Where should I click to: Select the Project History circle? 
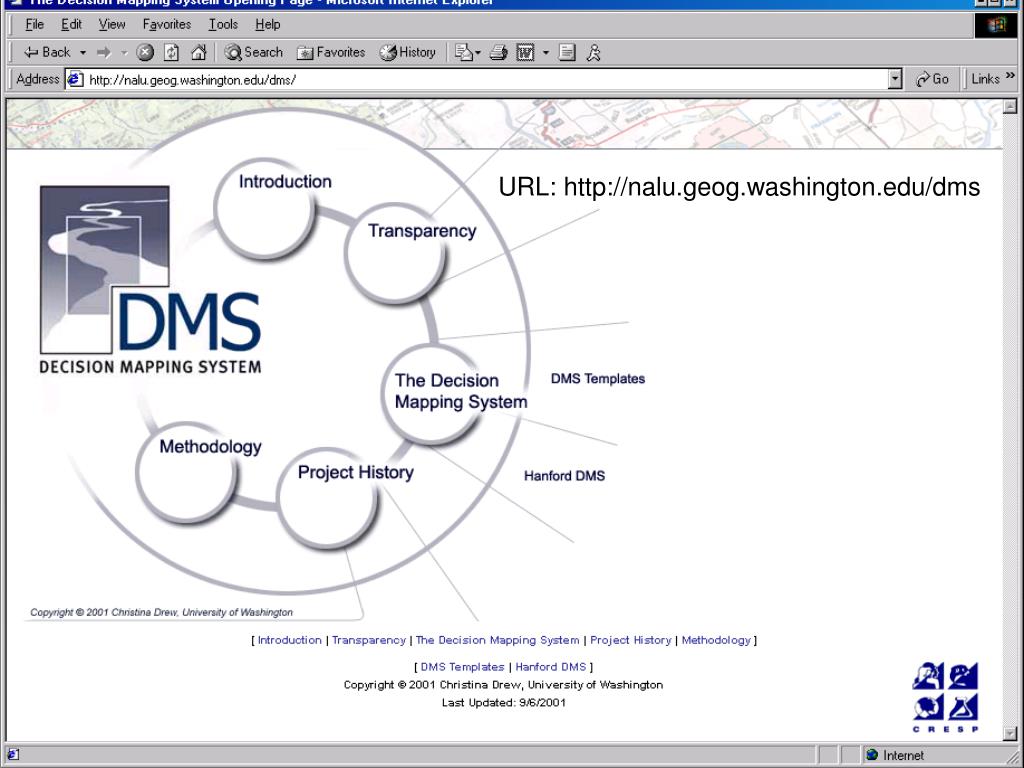327,499
